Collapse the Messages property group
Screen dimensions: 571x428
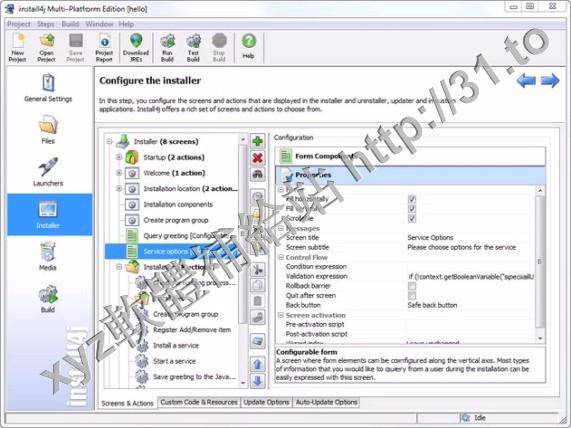click(x=281, y=228)
